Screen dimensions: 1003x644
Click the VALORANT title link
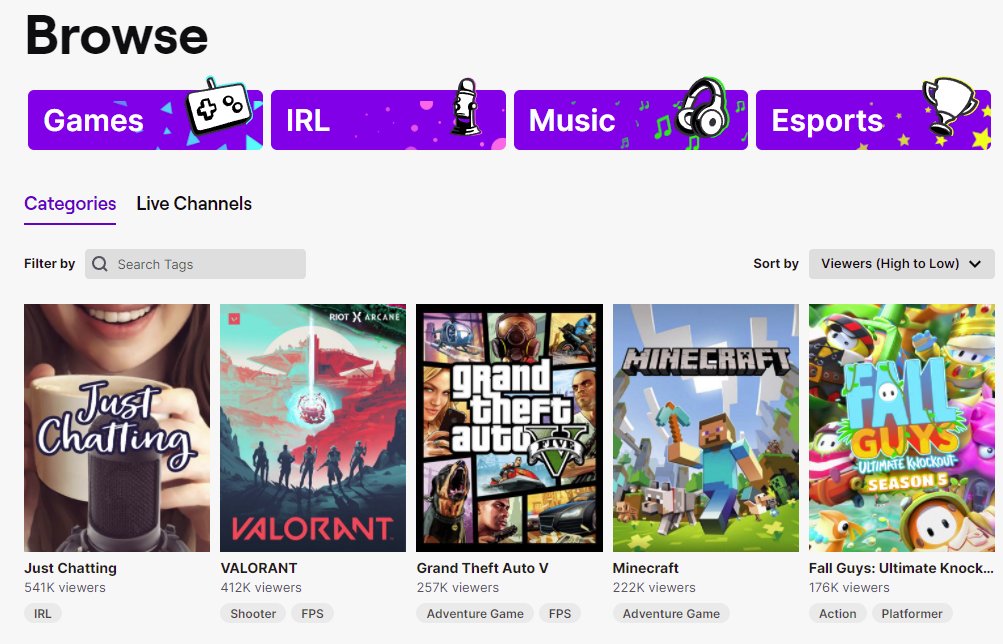pos(259,568)
